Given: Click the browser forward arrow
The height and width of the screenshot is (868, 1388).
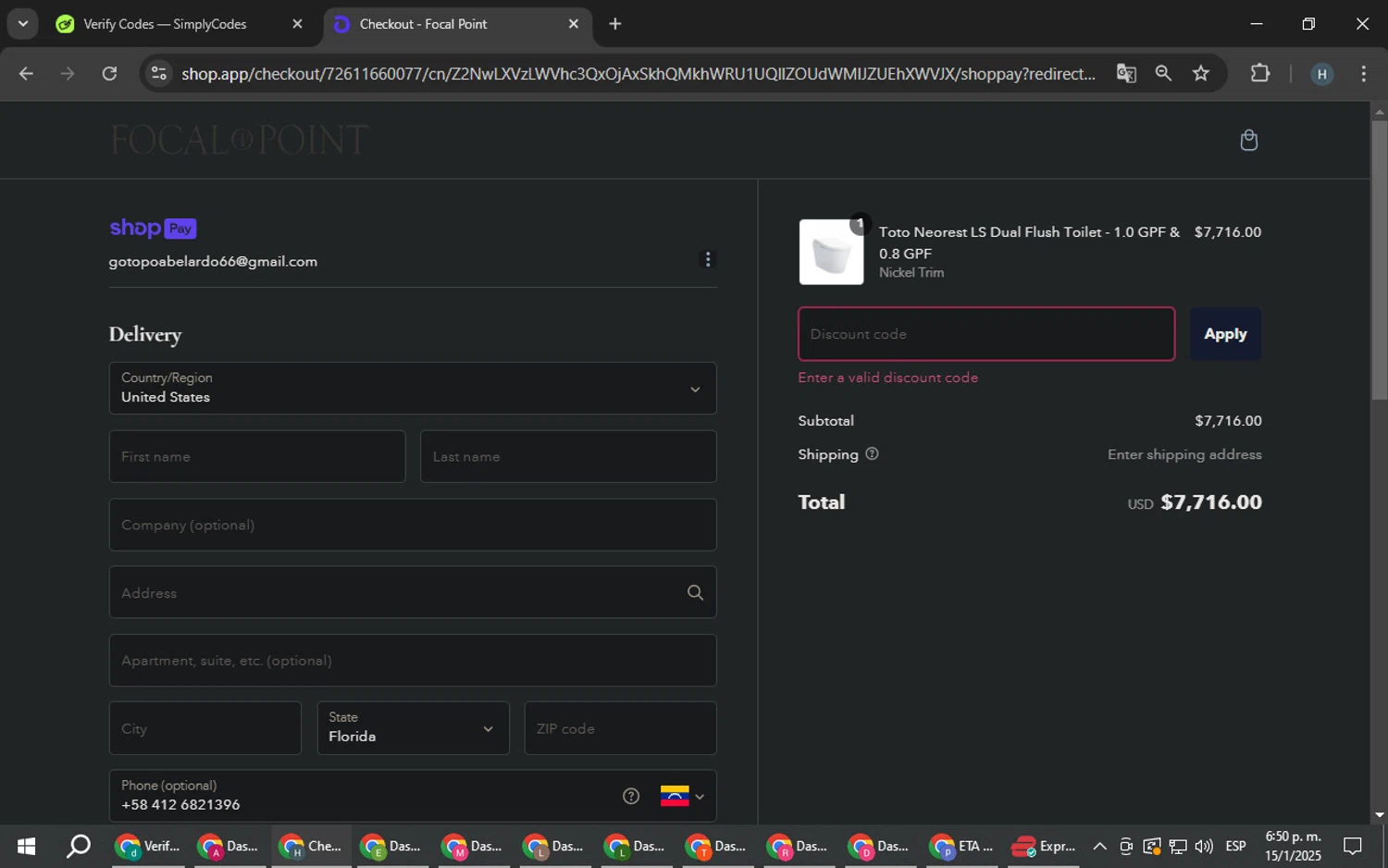Looking at the screenshot, I should tap(68, 73).
